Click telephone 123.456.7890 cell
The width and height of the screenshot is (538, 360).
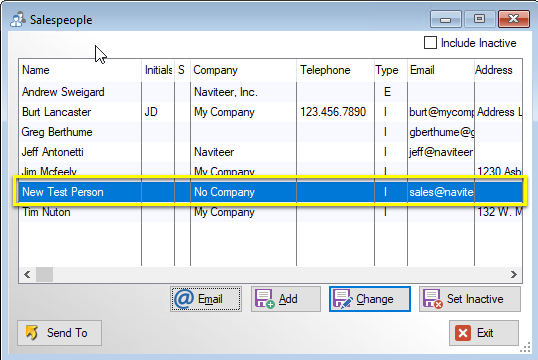tap(336, 112)
